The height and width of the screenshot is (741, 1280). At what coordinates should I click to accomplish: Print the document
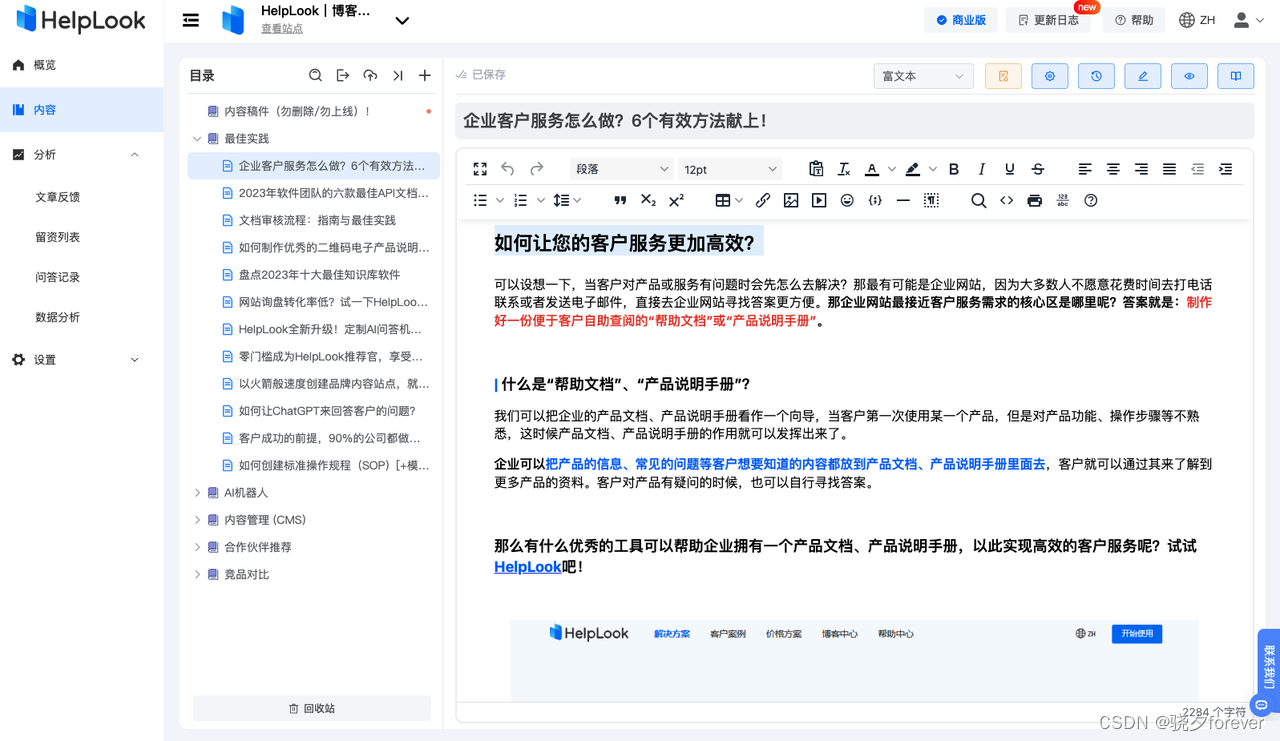click(x=1034, y=201)
